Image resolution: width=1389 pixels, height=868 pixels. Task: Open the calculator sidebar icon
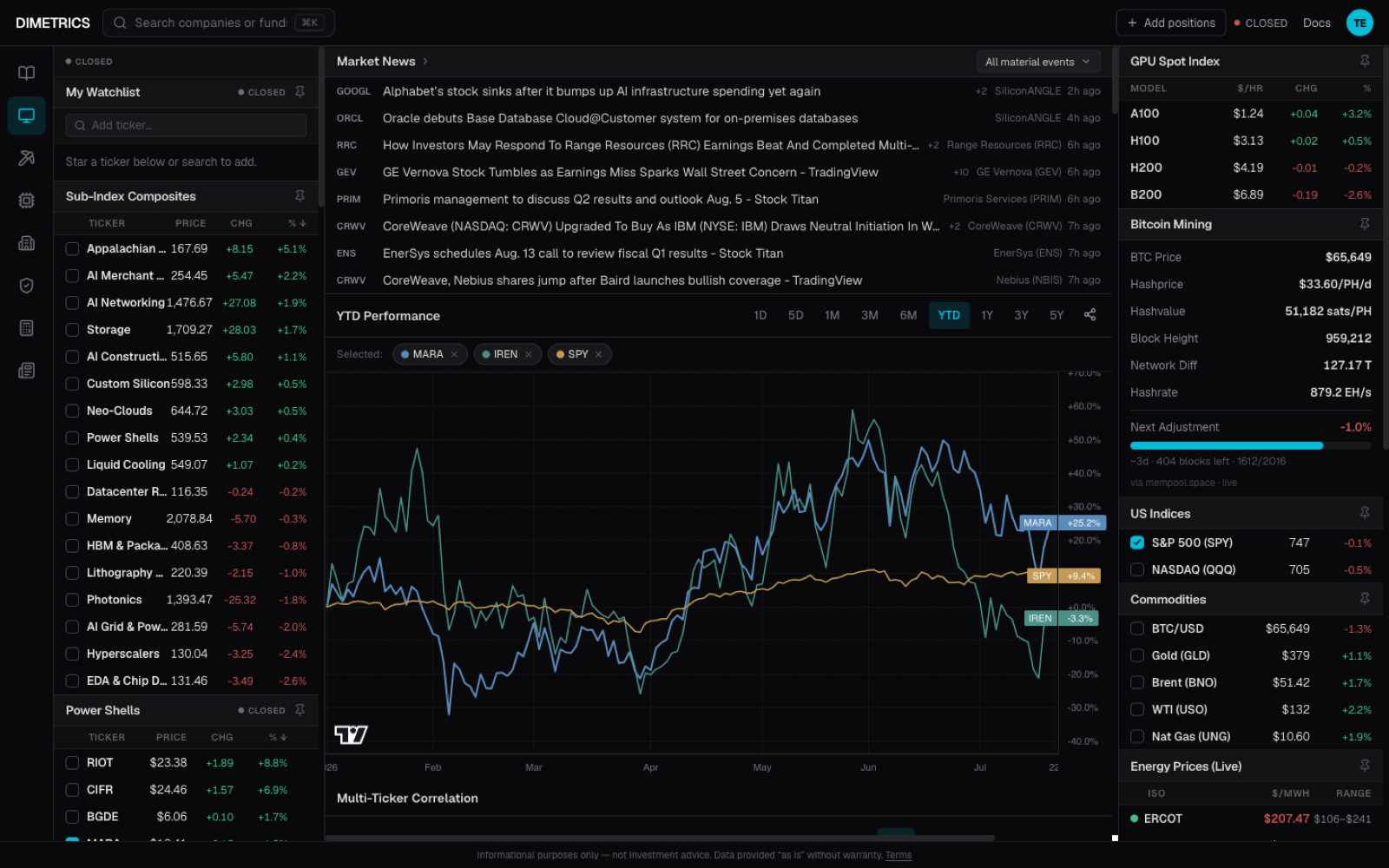click(x=26, y=328)
